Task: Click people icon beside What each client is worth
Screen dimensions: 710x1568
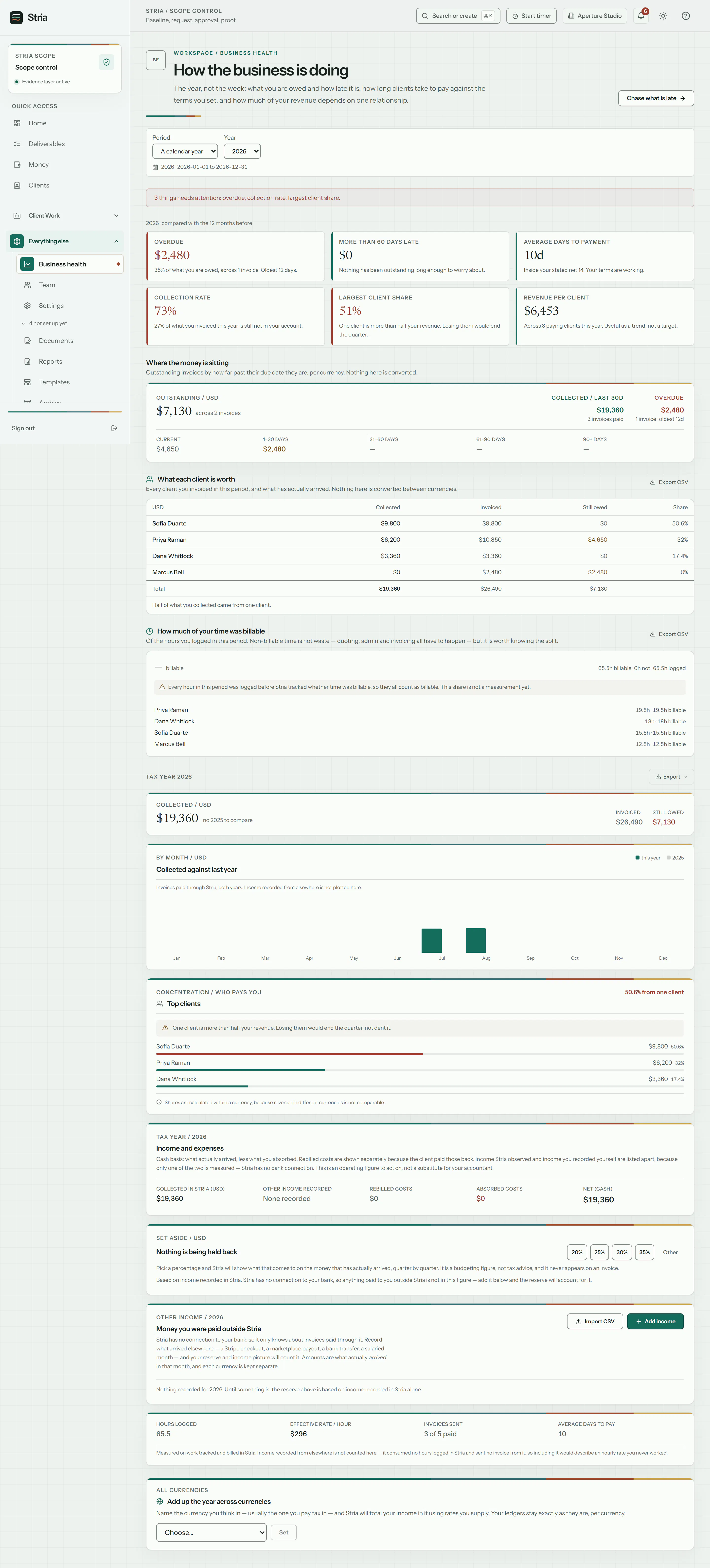Action: tap(150, 479)
